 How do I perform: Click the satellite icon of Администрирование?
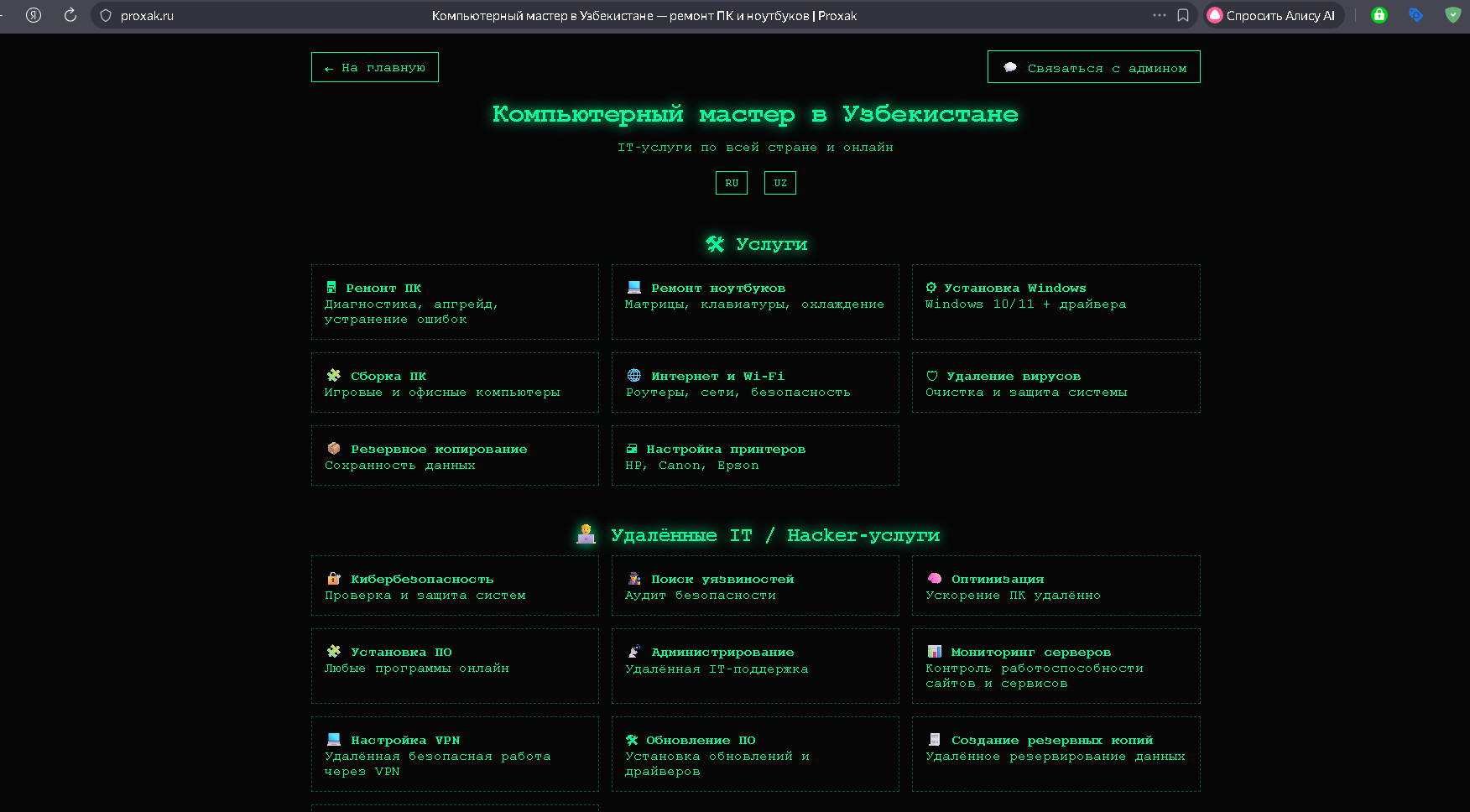634,652
